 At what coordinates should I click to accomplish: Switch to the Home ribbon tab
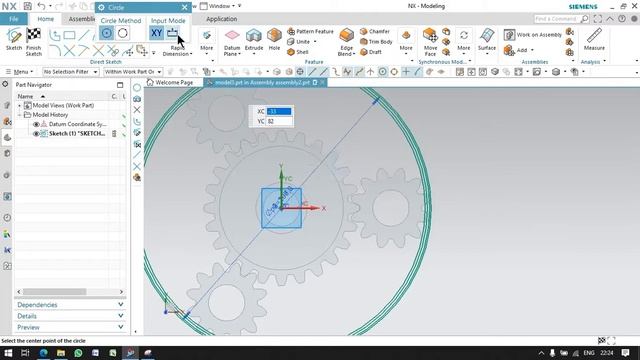click(46, 19)
